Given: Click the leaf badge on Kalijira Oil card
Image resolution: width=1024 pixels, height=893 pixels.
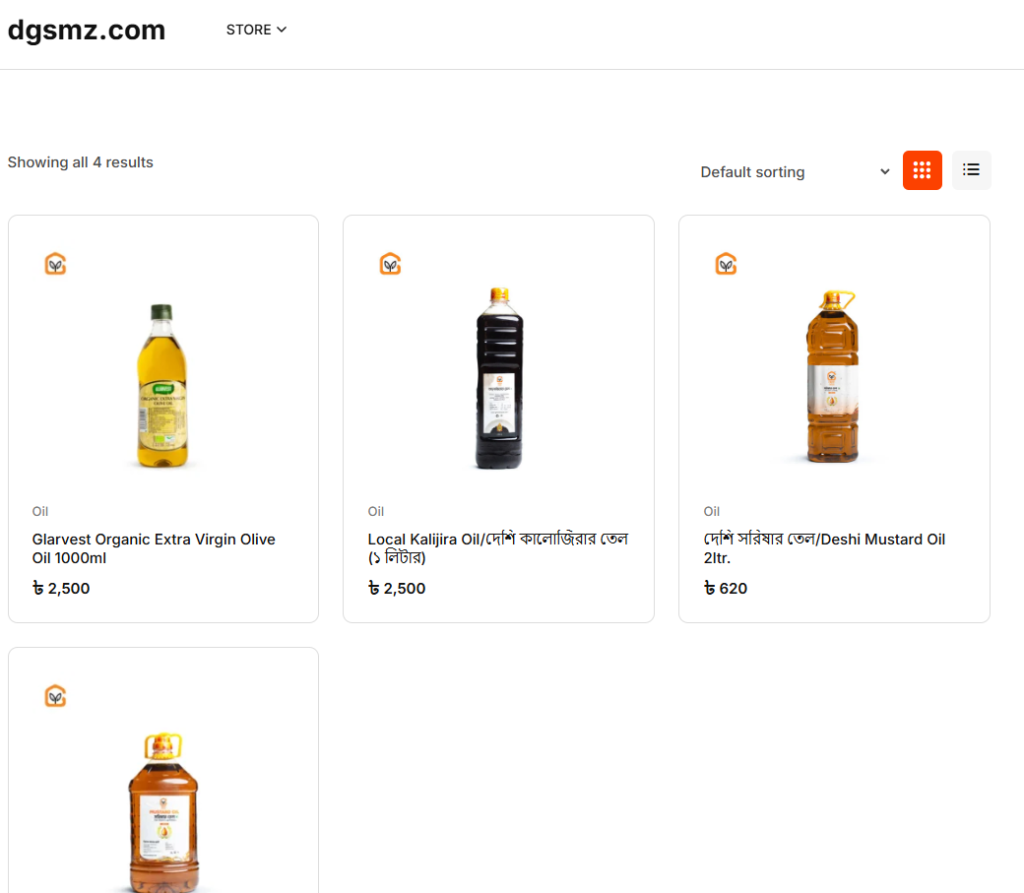Looking at the screenshot, I should pos(390,264).
